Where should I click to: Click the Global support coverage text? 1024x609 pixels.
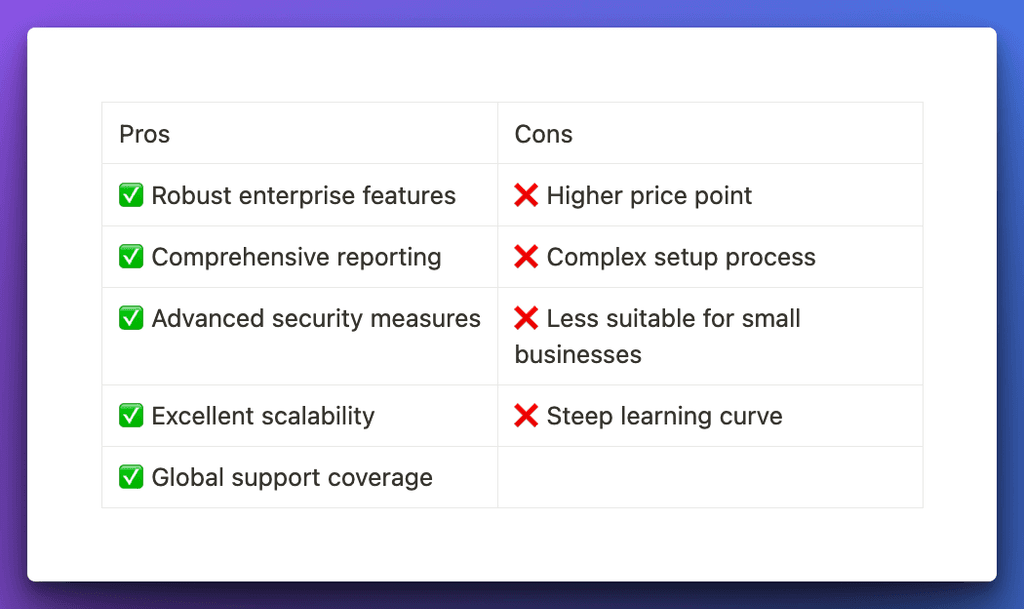[292, 478]
